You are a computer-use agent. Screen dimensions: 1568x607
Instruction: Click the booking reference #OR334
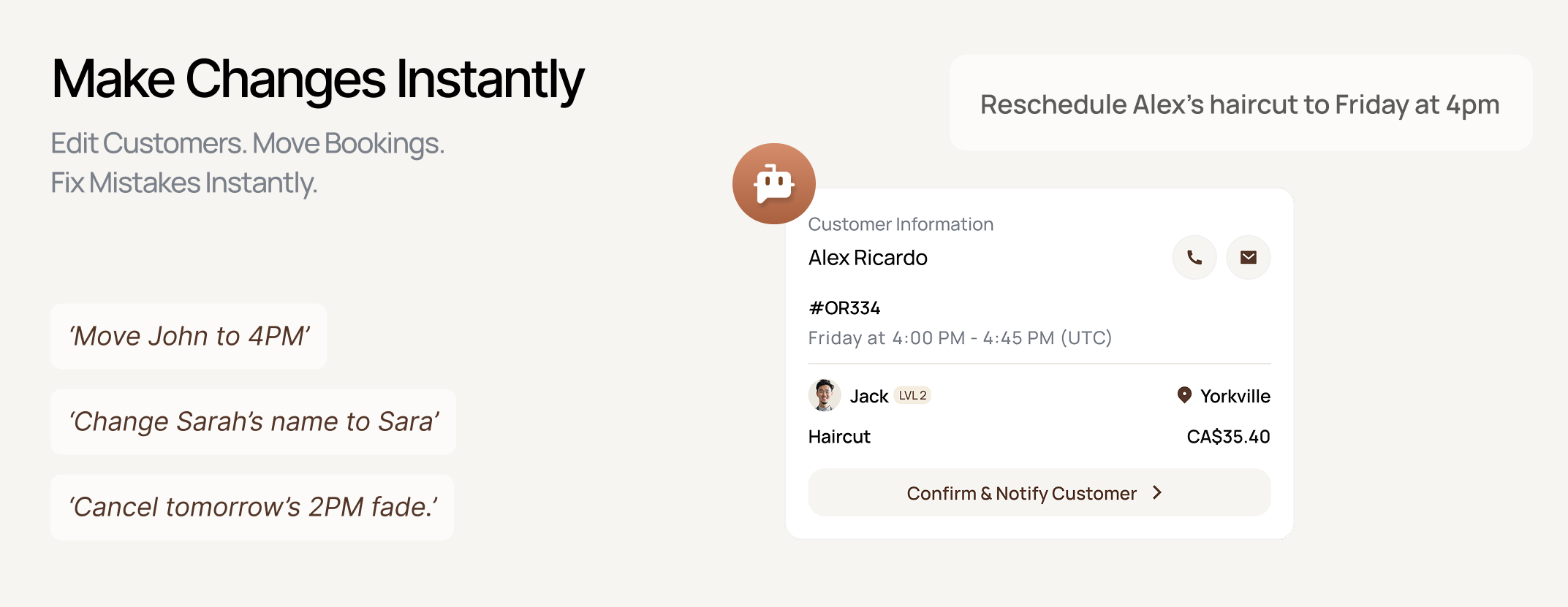coord(844,308)
